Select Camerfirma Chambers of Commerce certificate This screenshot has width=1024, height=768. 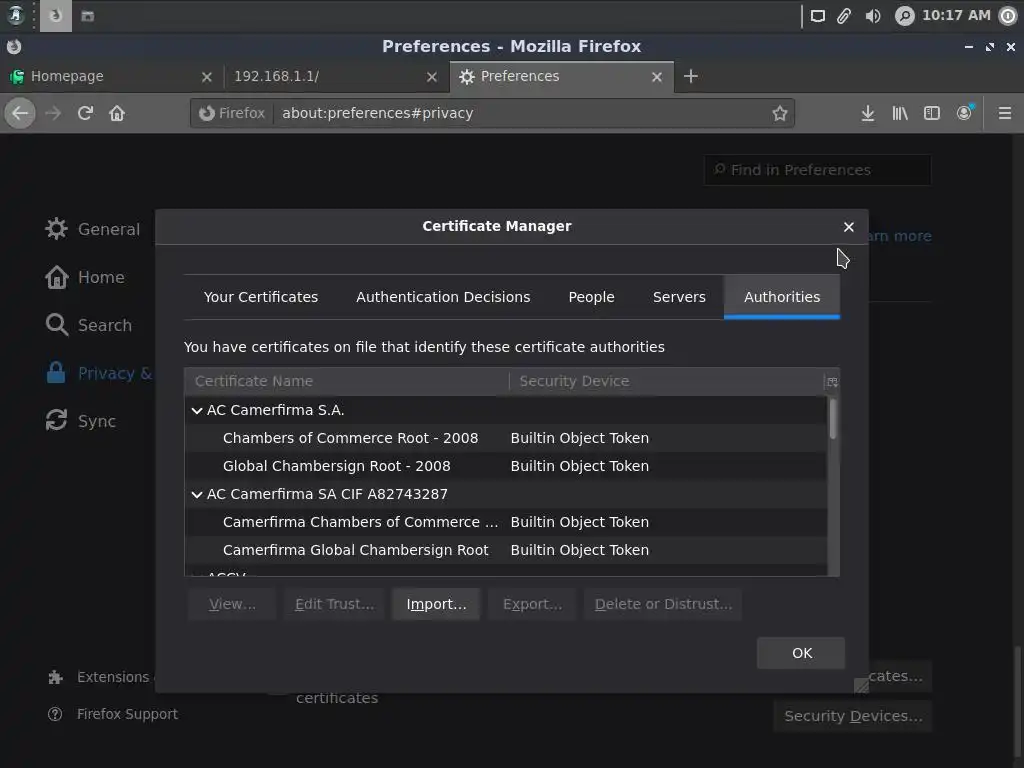505,522
